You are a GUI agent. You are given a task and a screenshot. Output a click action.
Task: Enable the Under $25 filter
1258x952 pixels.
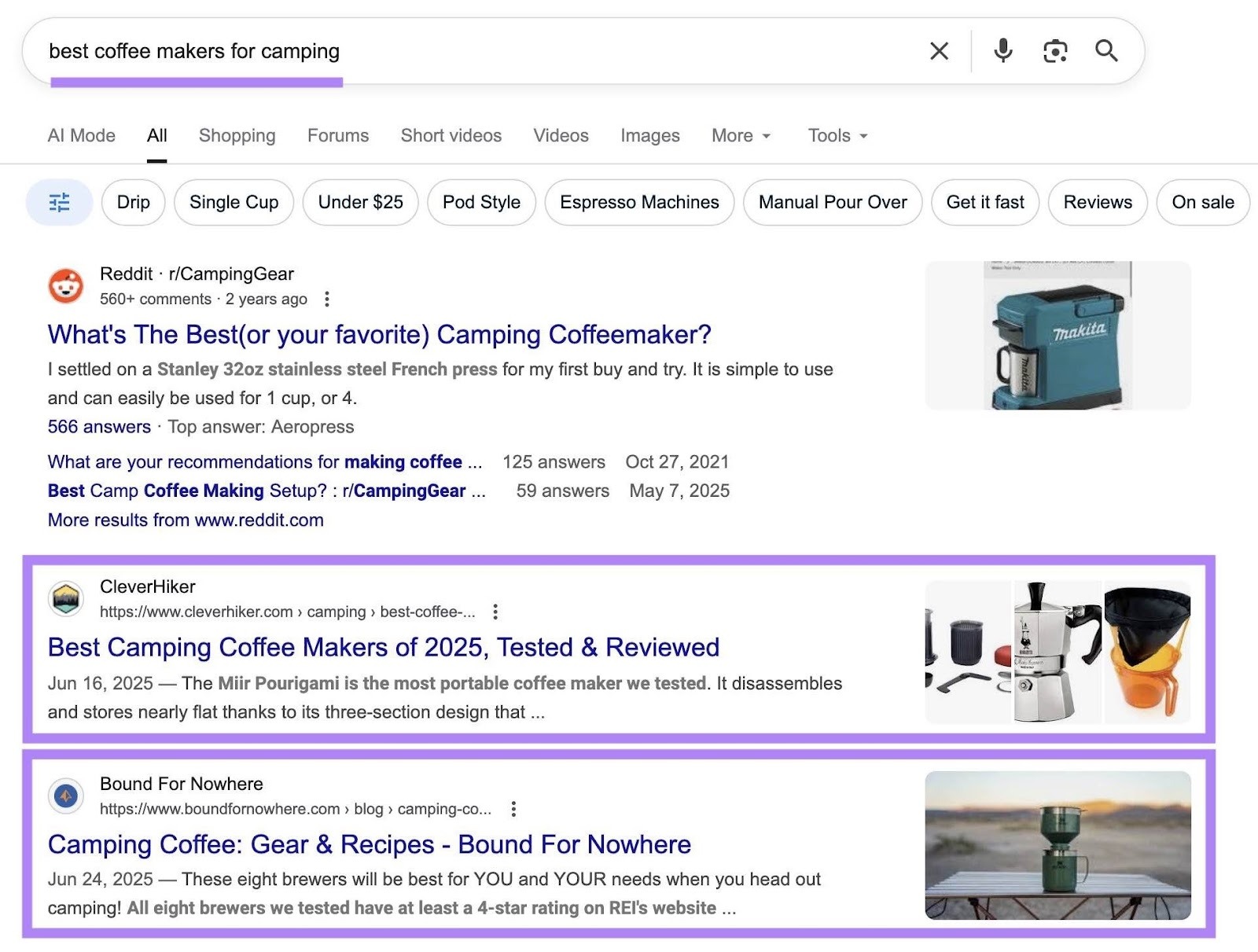tap(359, 202)
